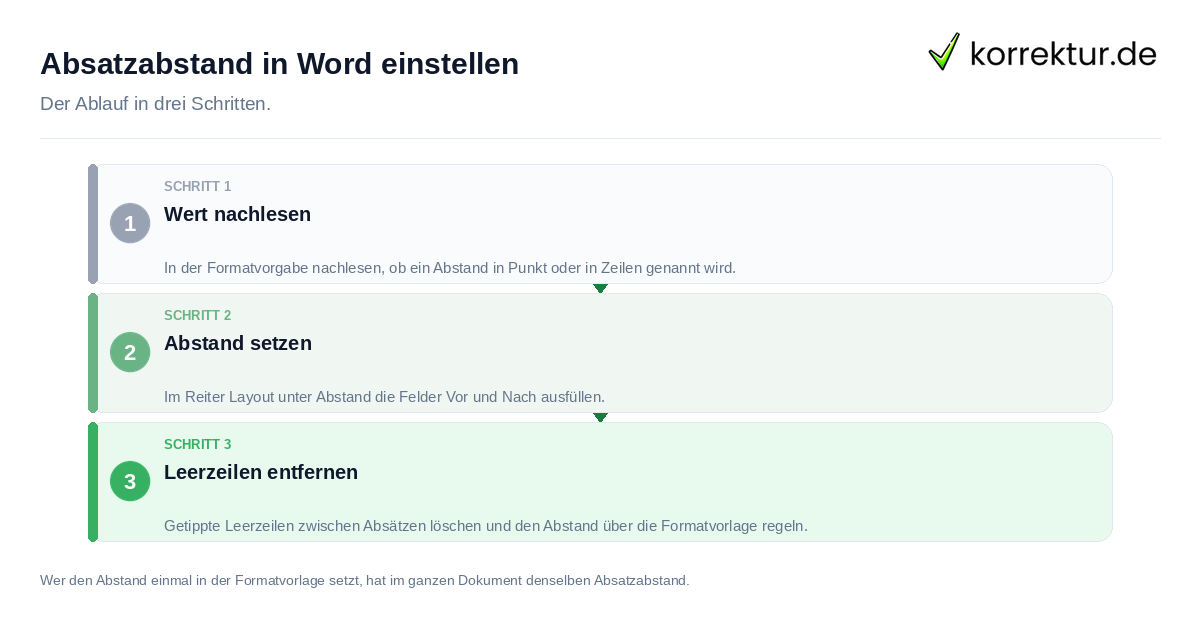The image size is (1200, 630).
Task: Click the description starting 'In der Formatvorgabe nachlesen'
Action: point(450,268)
